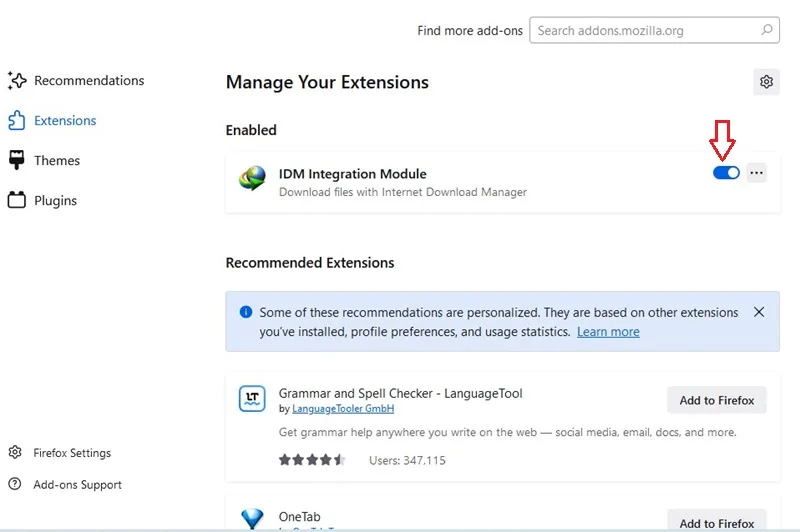Image resolution: width=800 pixels, height=532 pixels.
Task: Click the 'Recommended Extensions' heading
Action: [310, 263]
